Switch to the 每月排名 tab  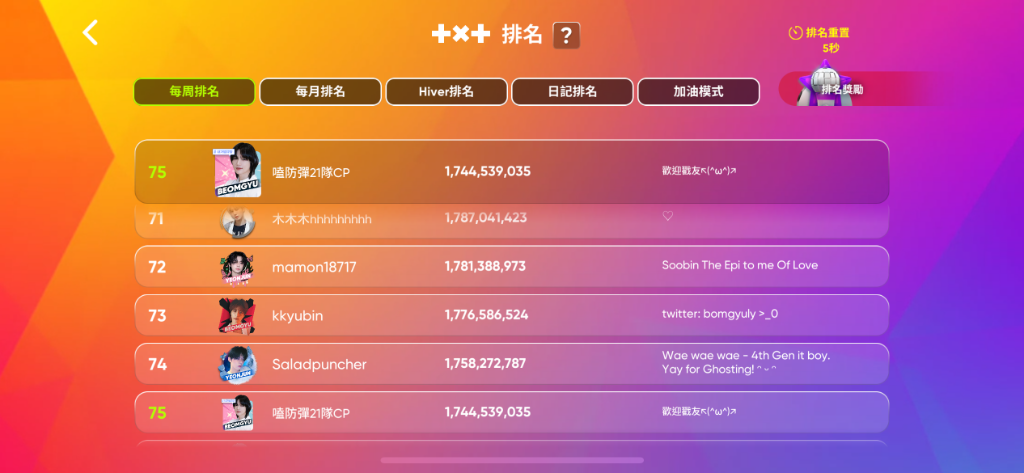(x=320, y=91)
